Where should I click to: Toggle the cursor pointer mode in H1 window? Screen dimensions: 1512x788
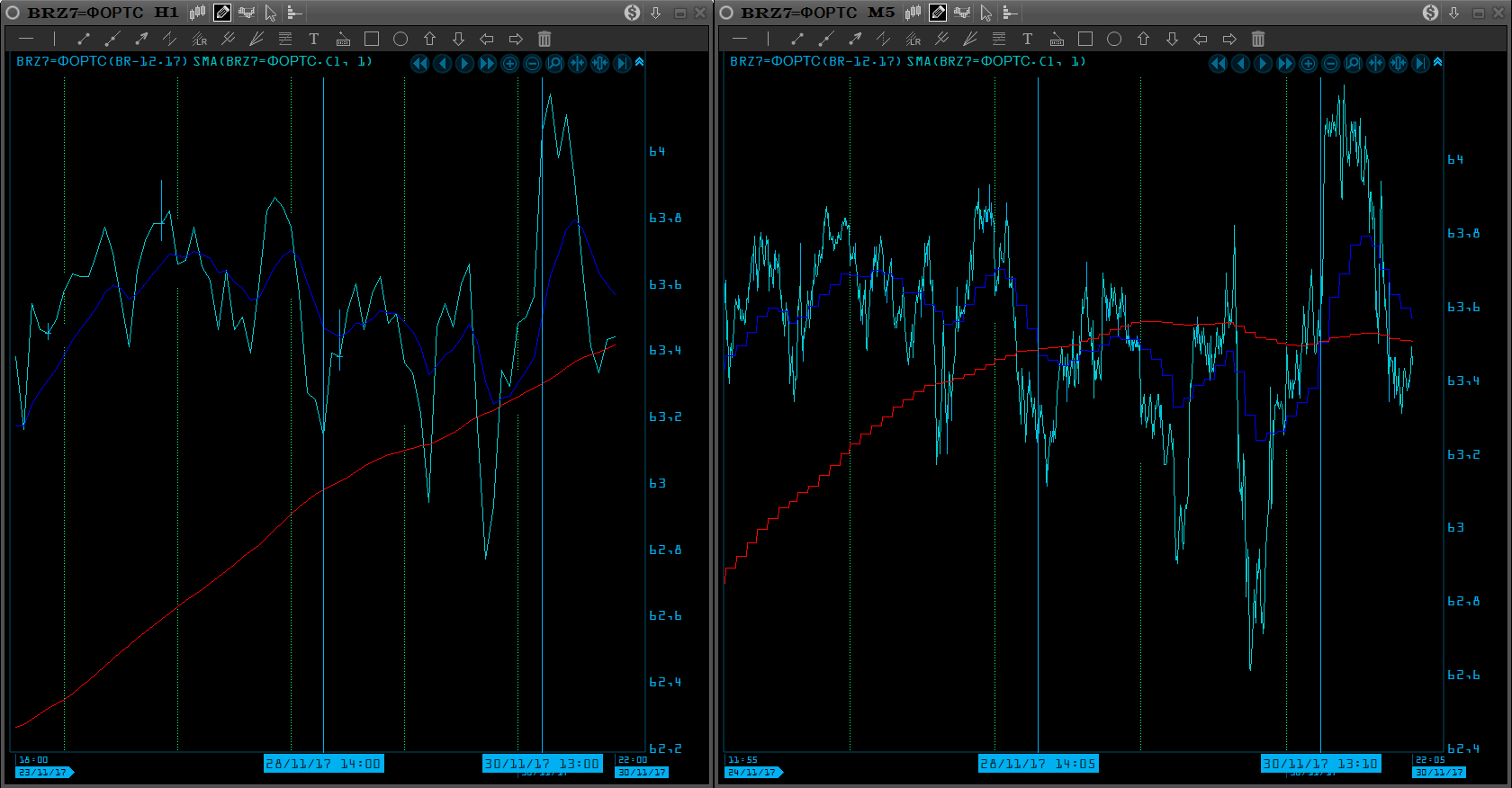(x=270, y=13)
